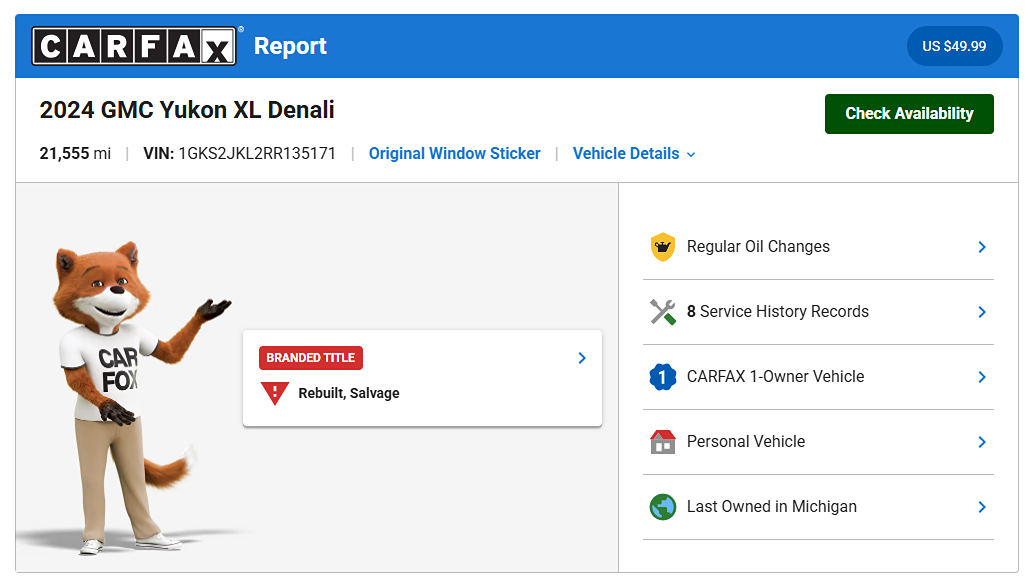Expand the Vehicle Details dropdown
This screenshot has width=1030, height=585.
(x=634, y=154)
